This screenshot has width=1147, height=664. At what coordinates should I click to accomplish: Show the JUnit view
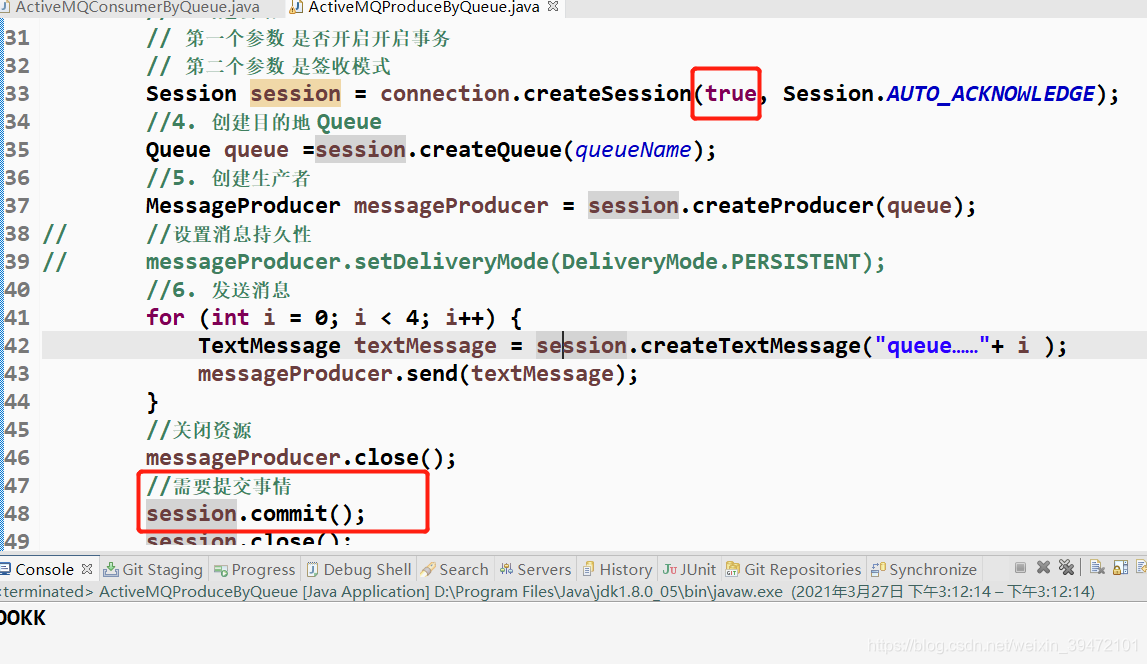click(689, 569)
